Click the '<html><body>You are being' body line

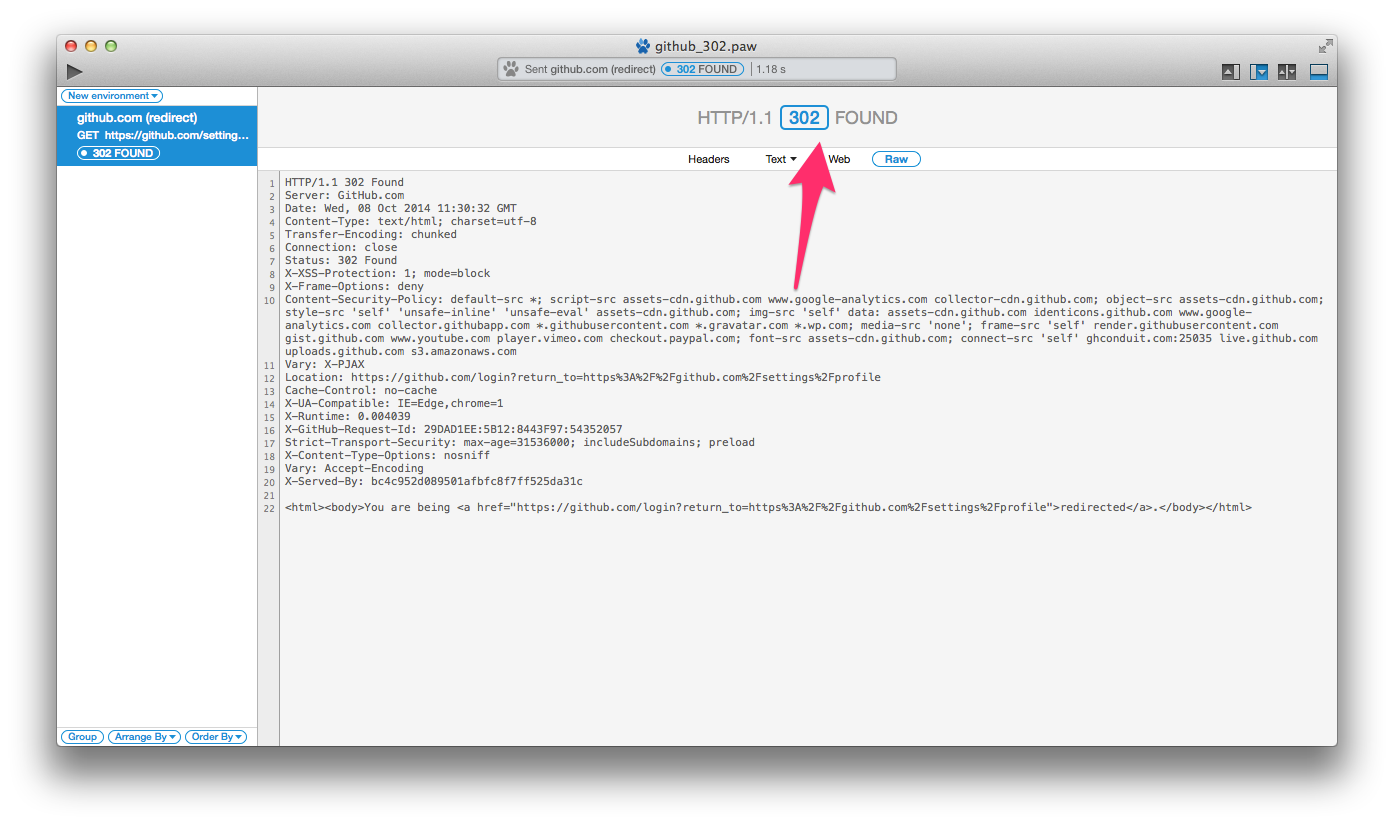(768, 508)
